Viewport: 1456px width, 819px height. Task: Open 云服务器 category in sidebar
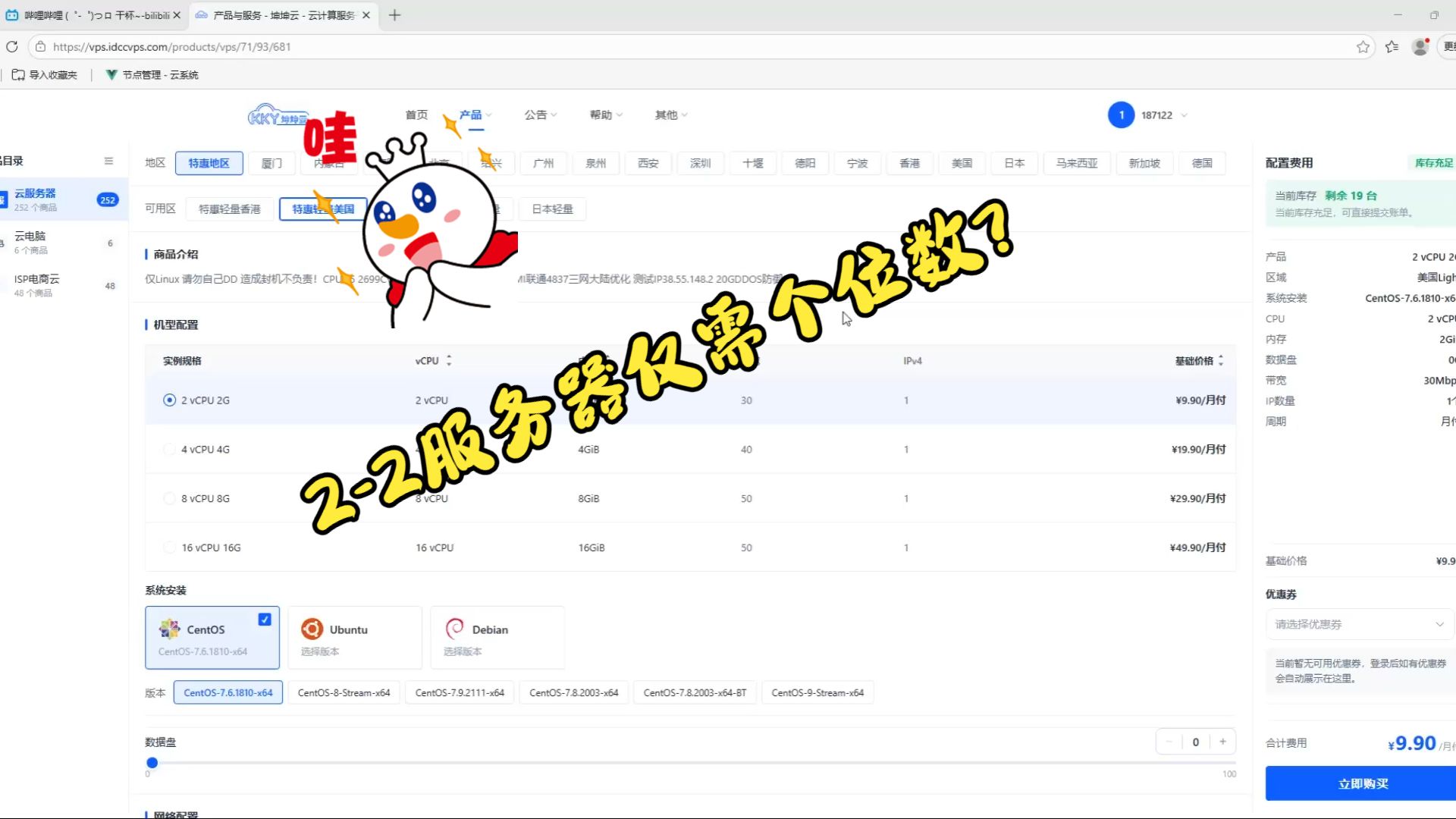pyautogui.click(x=64, y=199)
